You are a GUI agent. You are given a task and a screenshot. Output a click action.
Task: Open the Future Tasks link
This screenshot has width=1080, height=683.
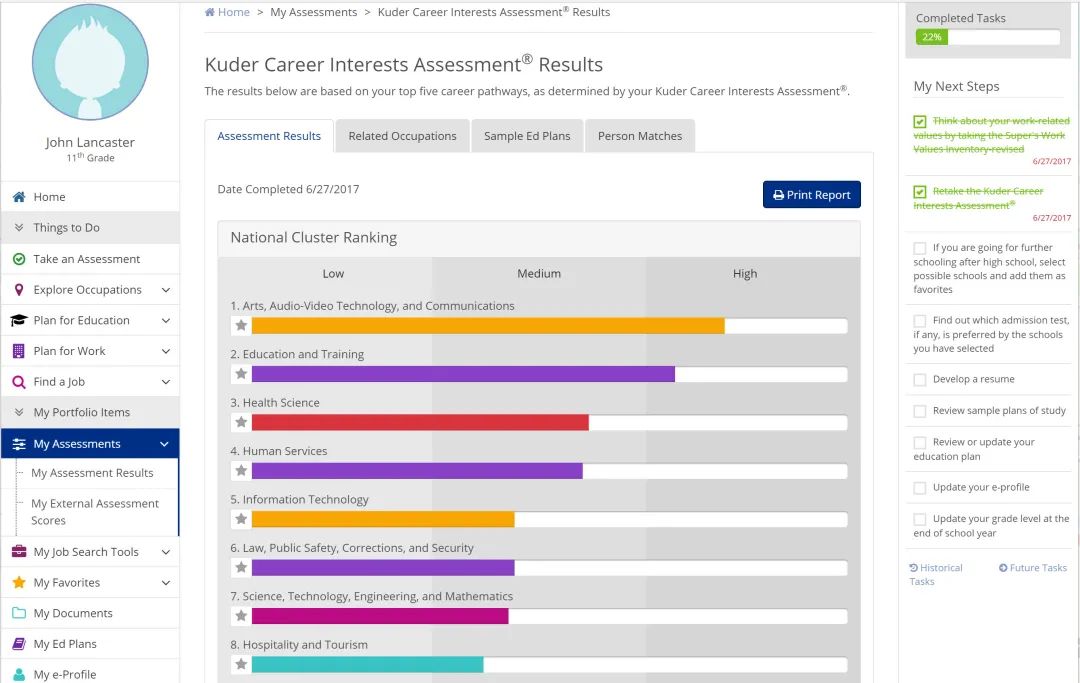pyautogui.click(x=1033, y=568)
